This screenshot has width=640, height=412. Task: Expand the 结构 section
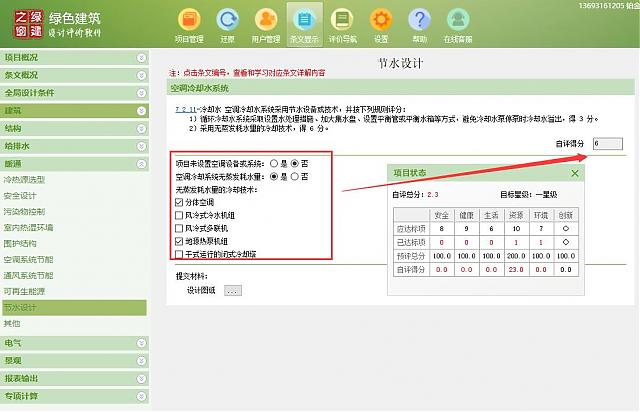(141, 129)
